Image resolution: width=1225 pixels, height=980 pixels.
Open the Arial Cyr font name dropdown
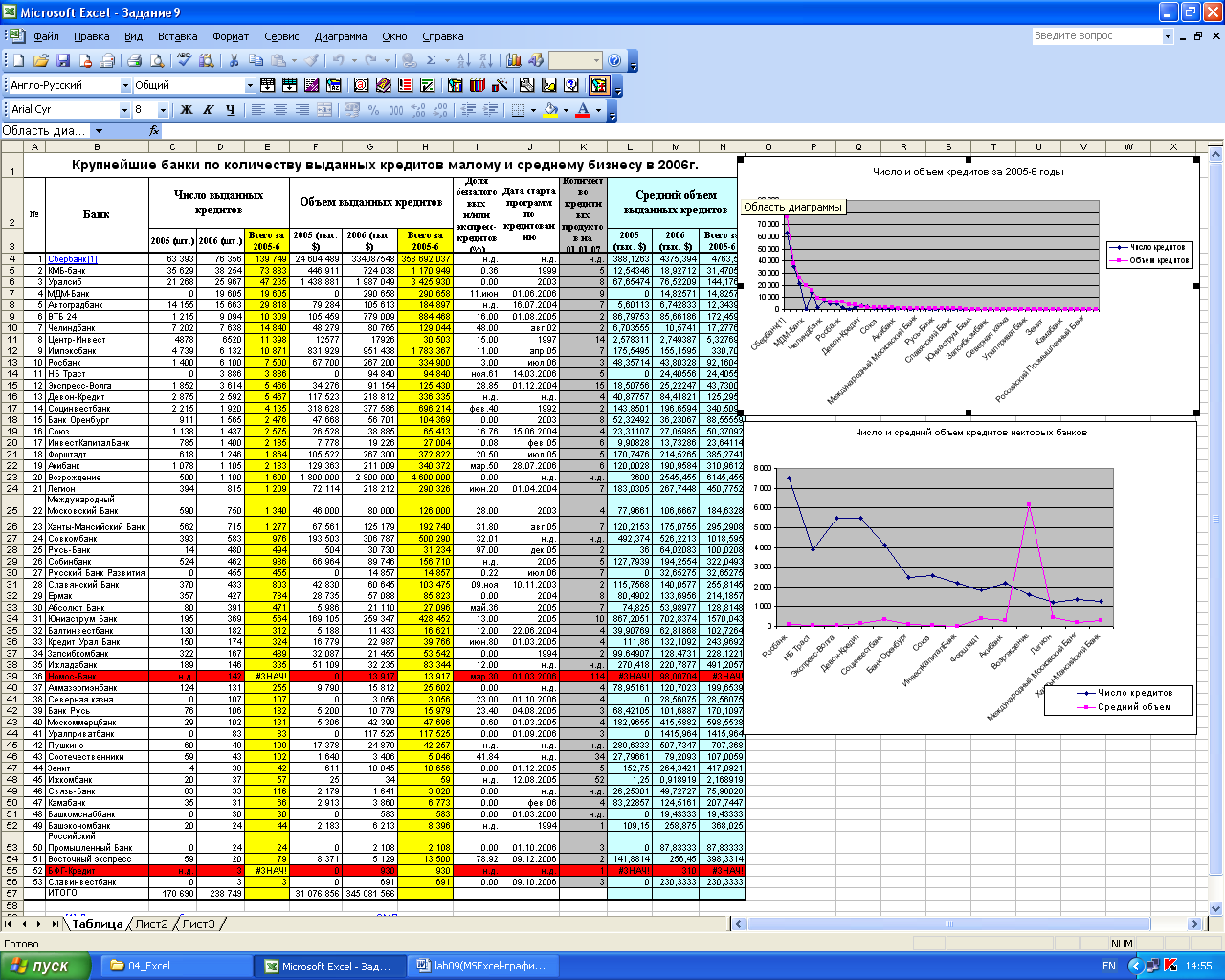124,110
